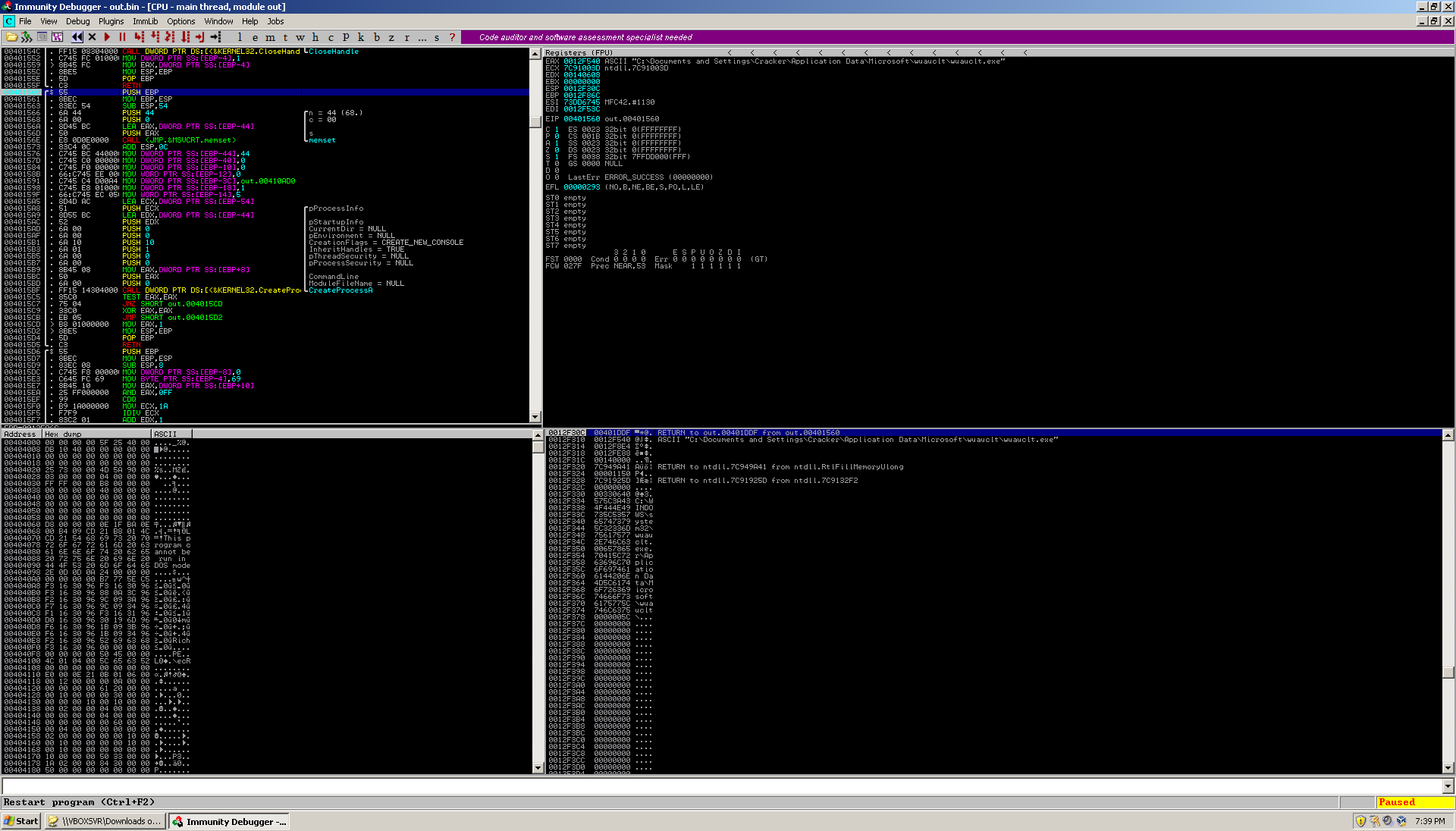Show References window with 'r' button
Screen dimensions: 1456x831
(406, 37)
